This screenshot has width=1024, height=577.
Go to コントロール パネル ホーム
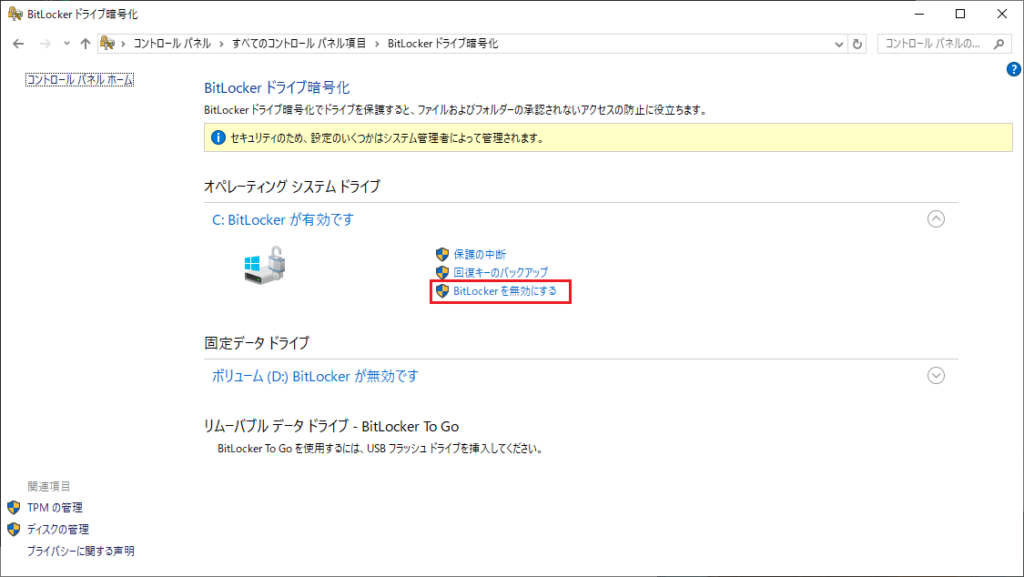pos(79,79)
